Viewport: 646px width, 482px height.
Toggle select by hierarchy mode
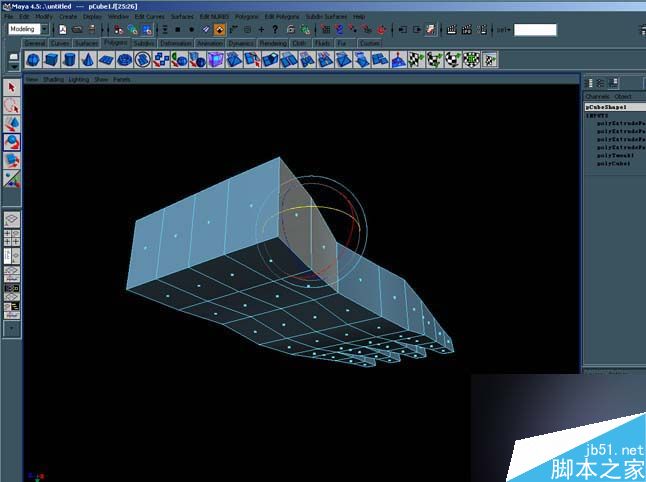coord(119,30)
